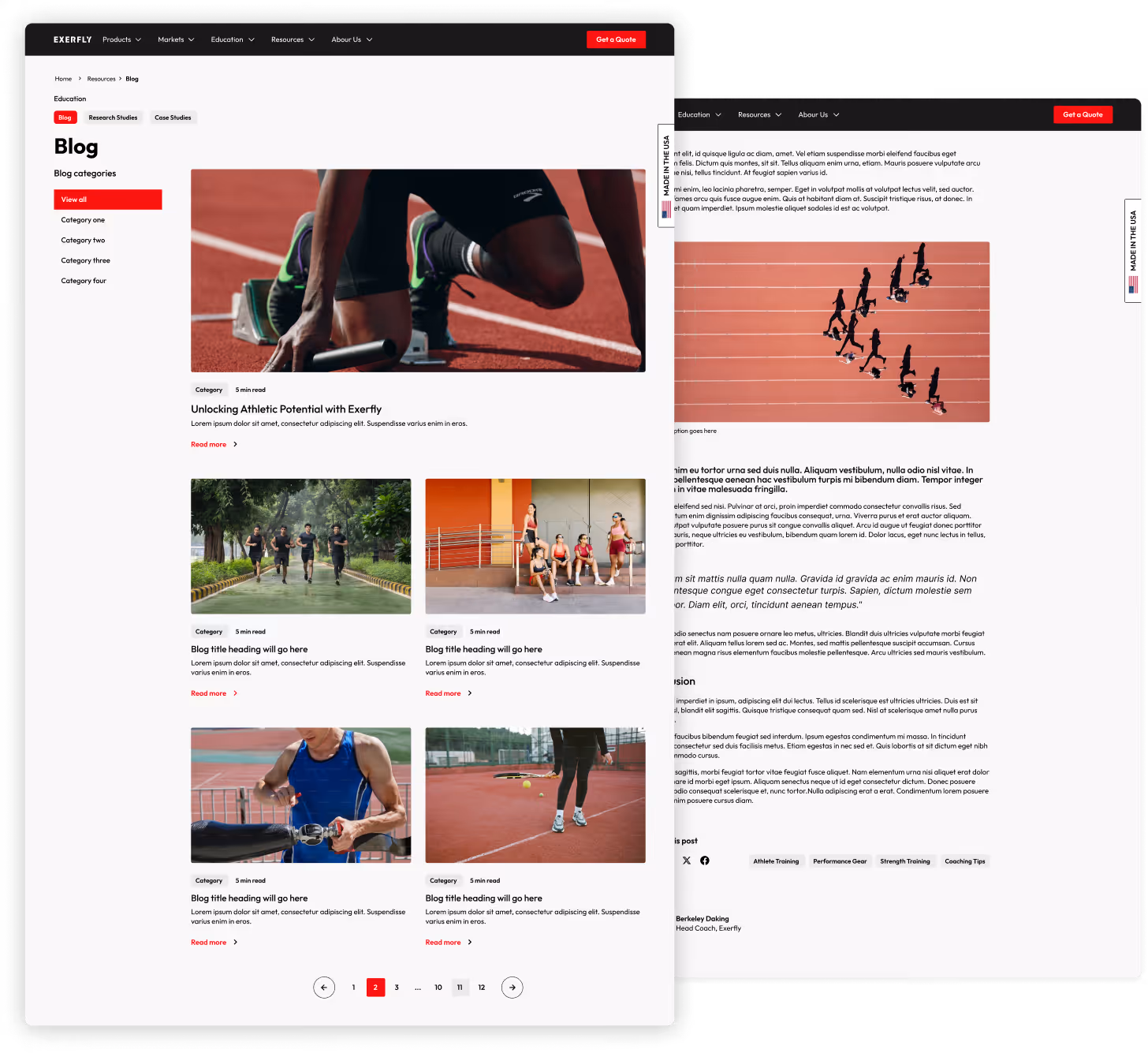Open Abour Us dropdown in back window navbar
1148x1053 pixels.
[818, 114]
